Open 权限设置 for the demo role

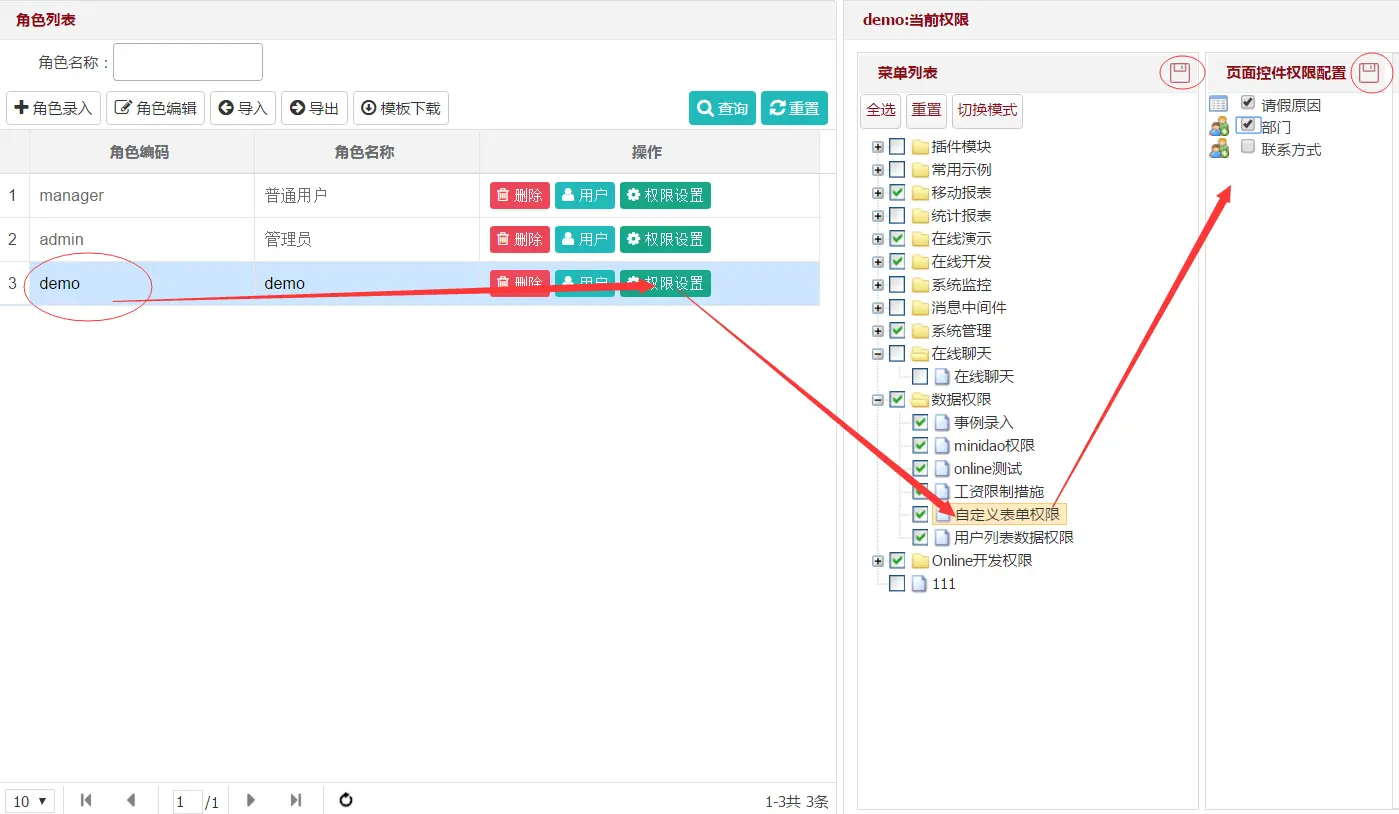[665, 283]
